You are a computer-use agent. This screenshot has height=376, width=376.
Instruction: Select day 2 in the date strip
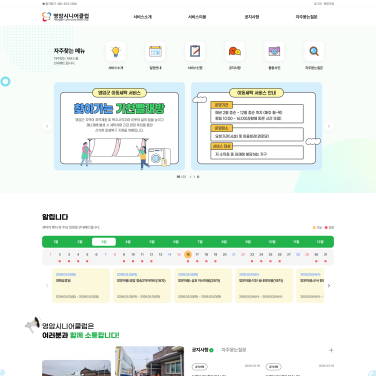tap(60, 255)
